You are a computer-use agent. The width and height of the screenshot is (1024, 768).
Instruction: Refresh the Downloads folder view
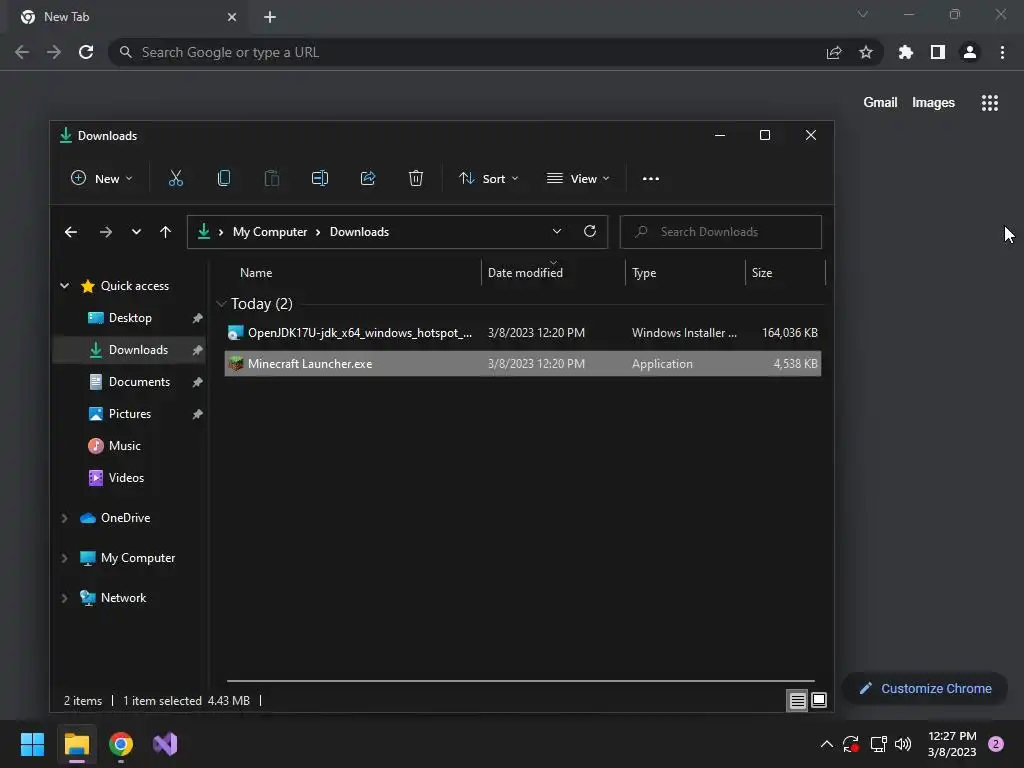(590, 231)
